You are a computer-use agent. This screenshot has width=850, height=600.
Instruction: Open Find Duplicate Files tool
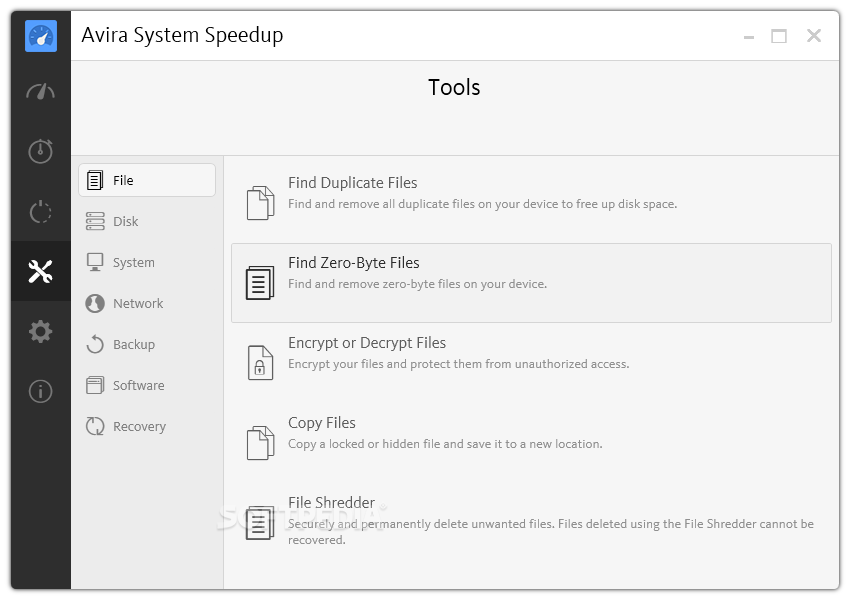pyautogui.click(x=531, y=203)
